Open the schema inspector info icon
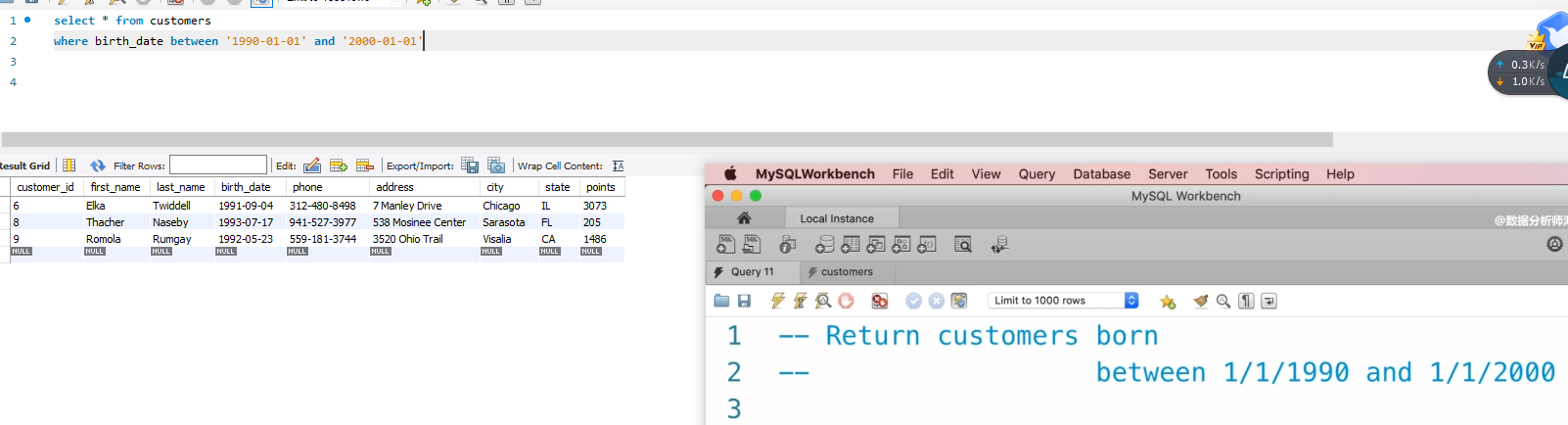The image size is (1568, 425). tap(787, 245)
